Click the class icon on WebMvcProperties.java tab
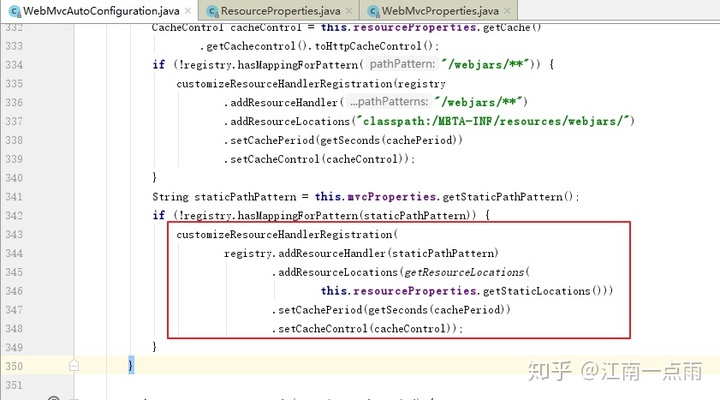Screen dimensions: 720x400 point(374,11)
